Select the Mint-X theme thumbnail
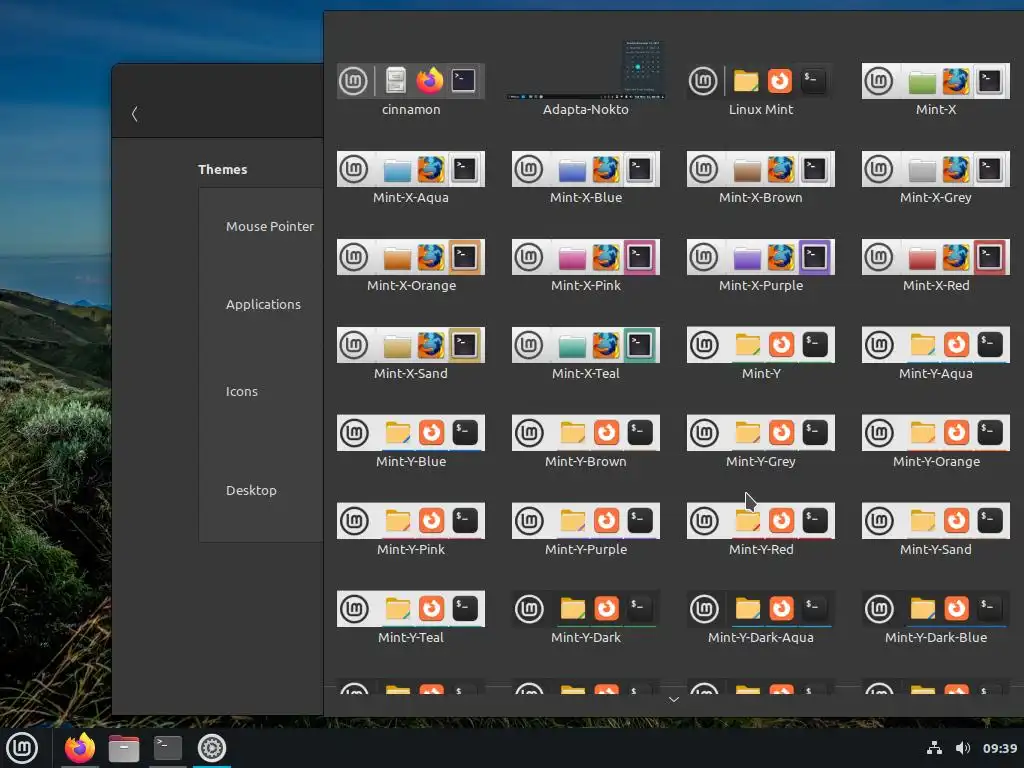The width and height of the screenshot is (1024, 768). pos(936,81)
